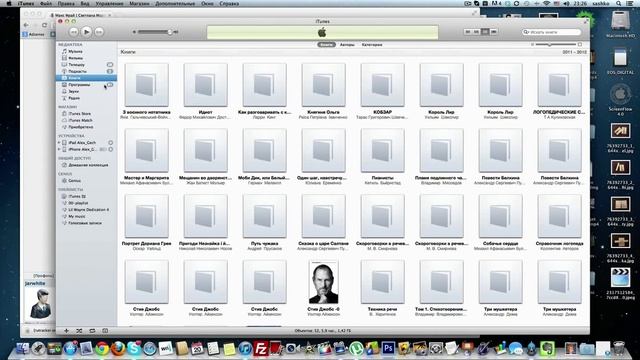Open the Wi-Fi status menu
The height and width of the screenshot is (360, 640).
pos(547,3)
